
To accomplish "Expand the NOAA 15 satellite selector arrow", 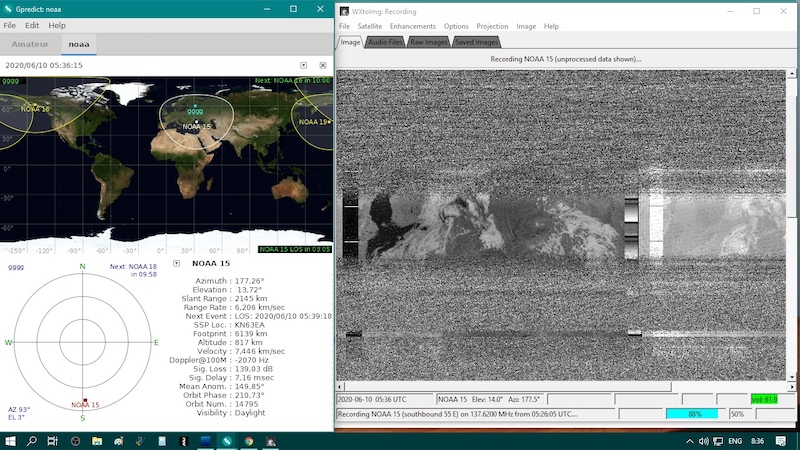I will pos(176,264).
